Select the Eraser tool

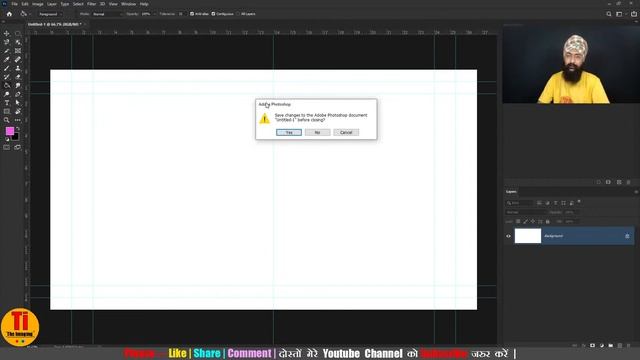point(18,77)
